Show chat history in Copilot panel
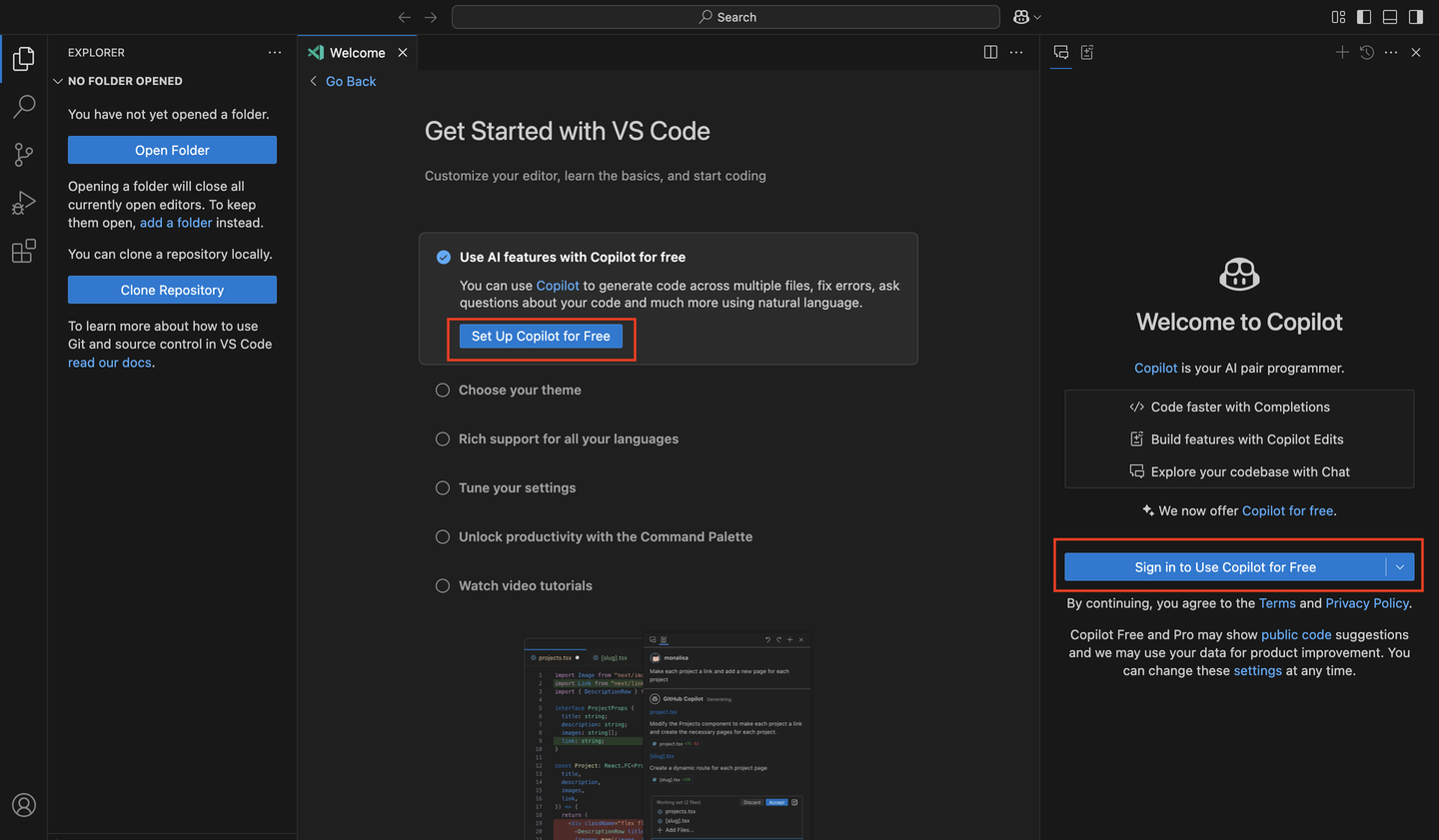This screenshot has width=1439, height=840. pyautogui.click(x=1367, y=52)
